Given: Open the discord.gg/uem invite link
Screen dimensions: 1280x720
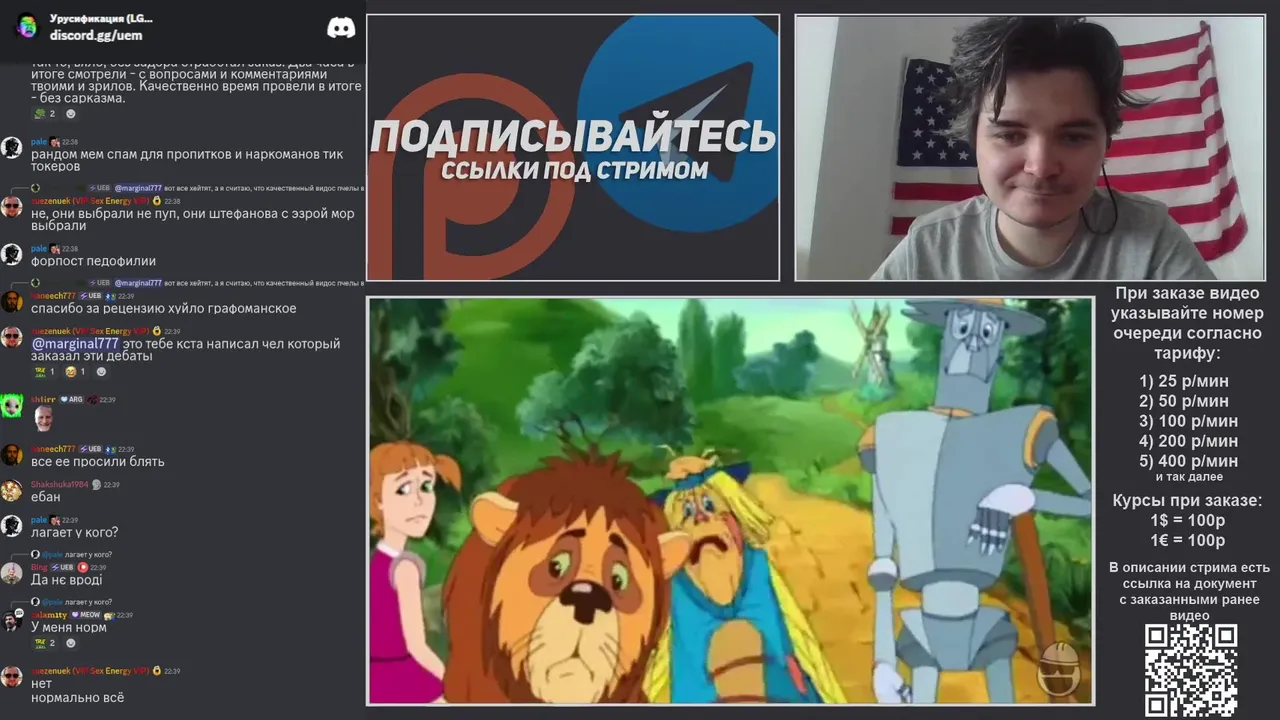Looking at the screenshot, I should [96, 36].
